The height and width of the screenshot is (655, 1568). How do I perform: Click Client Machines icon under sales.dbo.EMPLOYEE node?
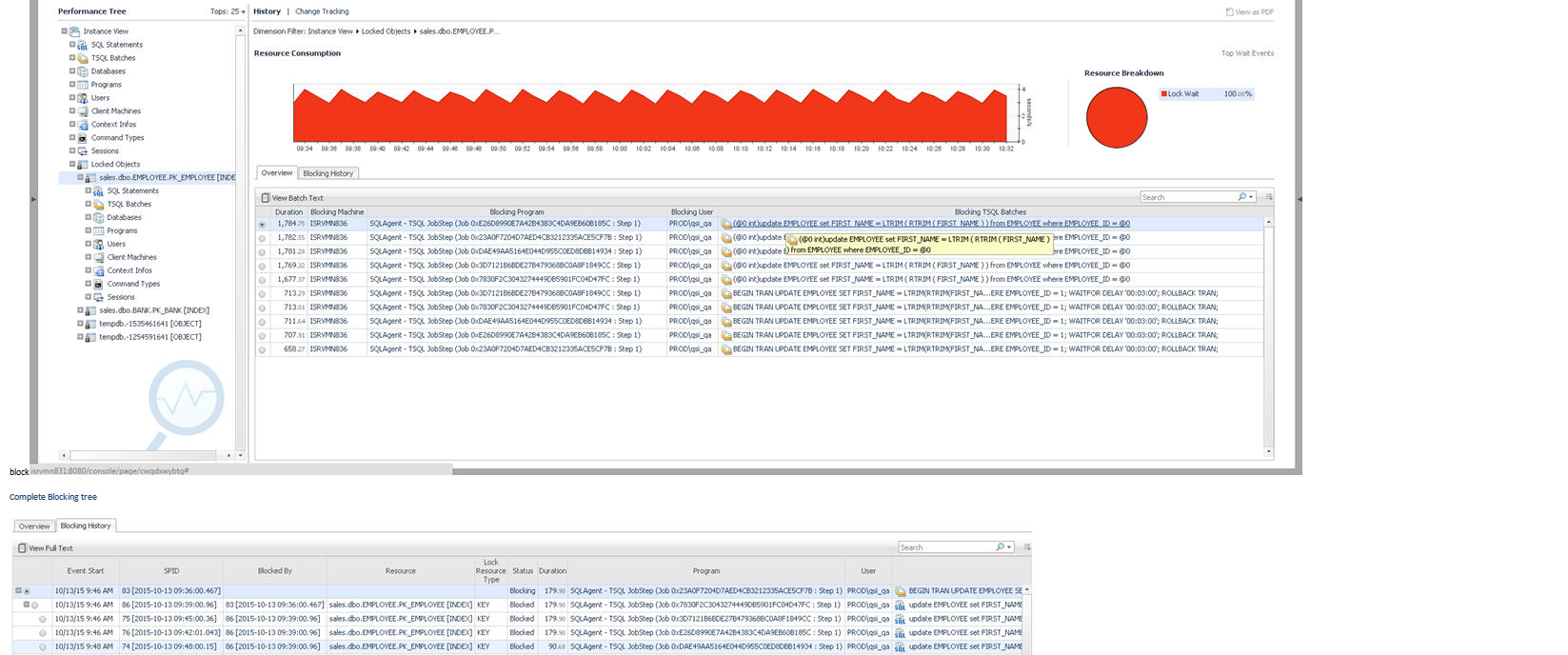(x=99, y=258)
